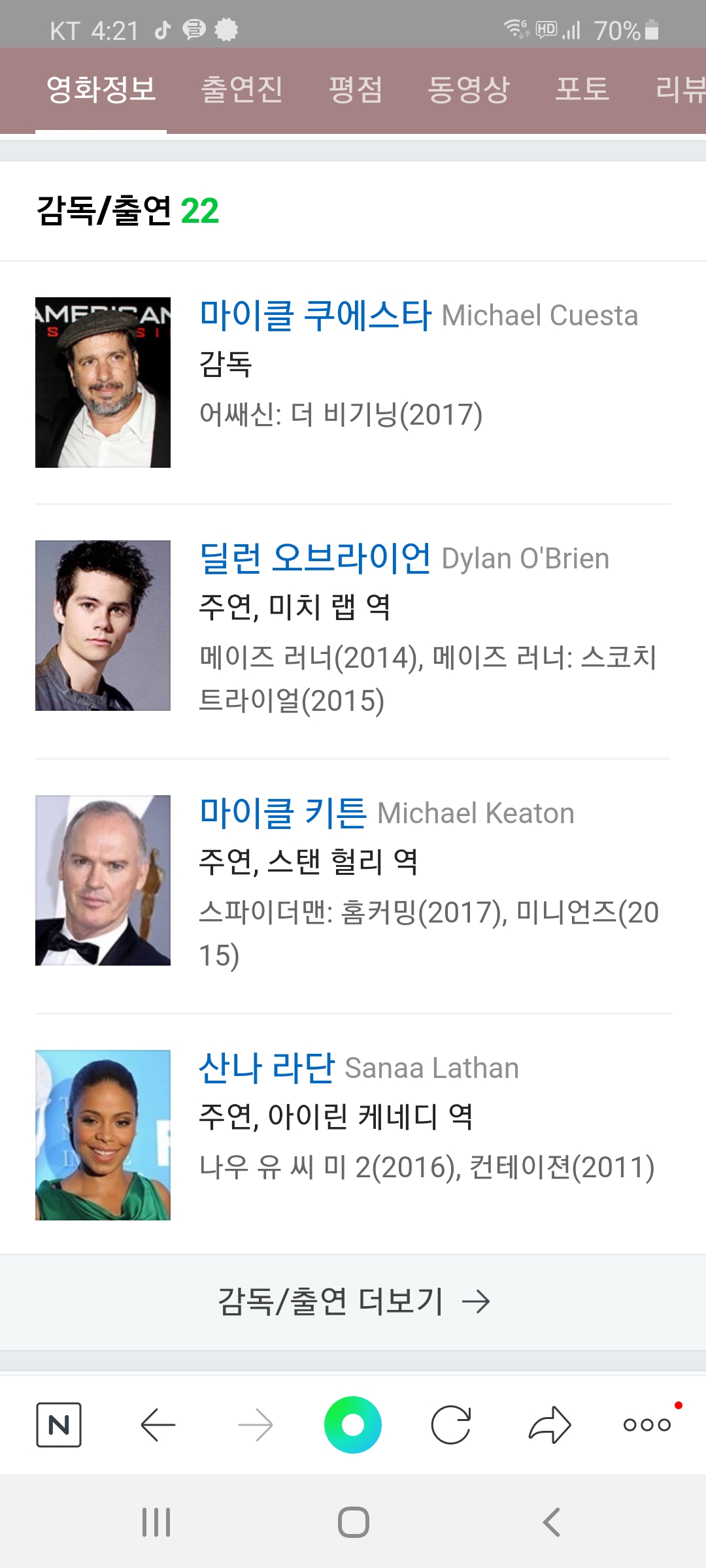Switch to the 출연진 tab
The height and width of the screenshot is (1568, 706).
pos(242,90)
